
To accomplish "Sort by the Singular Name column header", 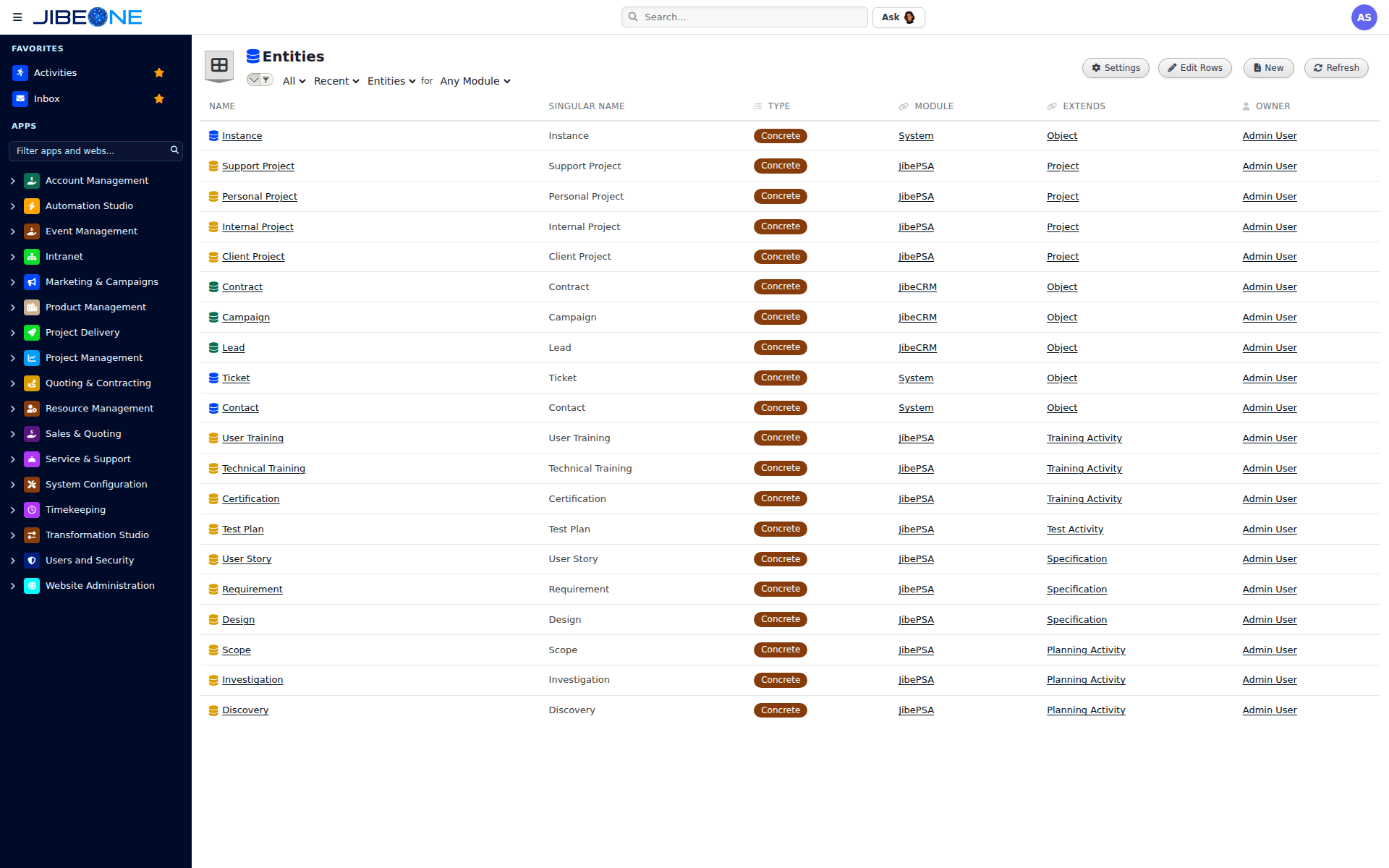I will tap(587, 106).
